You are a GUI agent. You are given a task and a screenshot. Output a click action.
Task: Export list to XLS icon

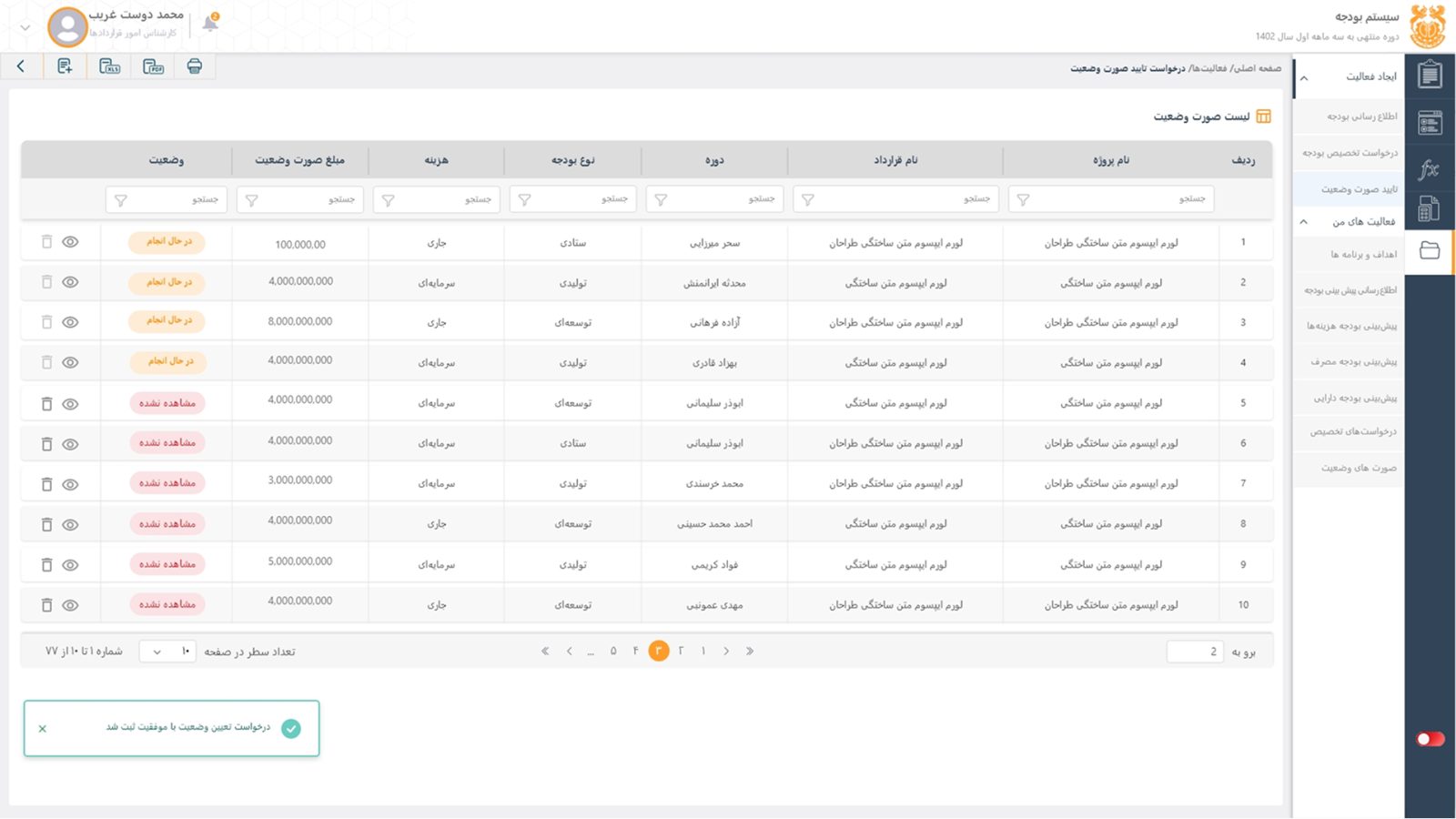(x=109, y=66)
